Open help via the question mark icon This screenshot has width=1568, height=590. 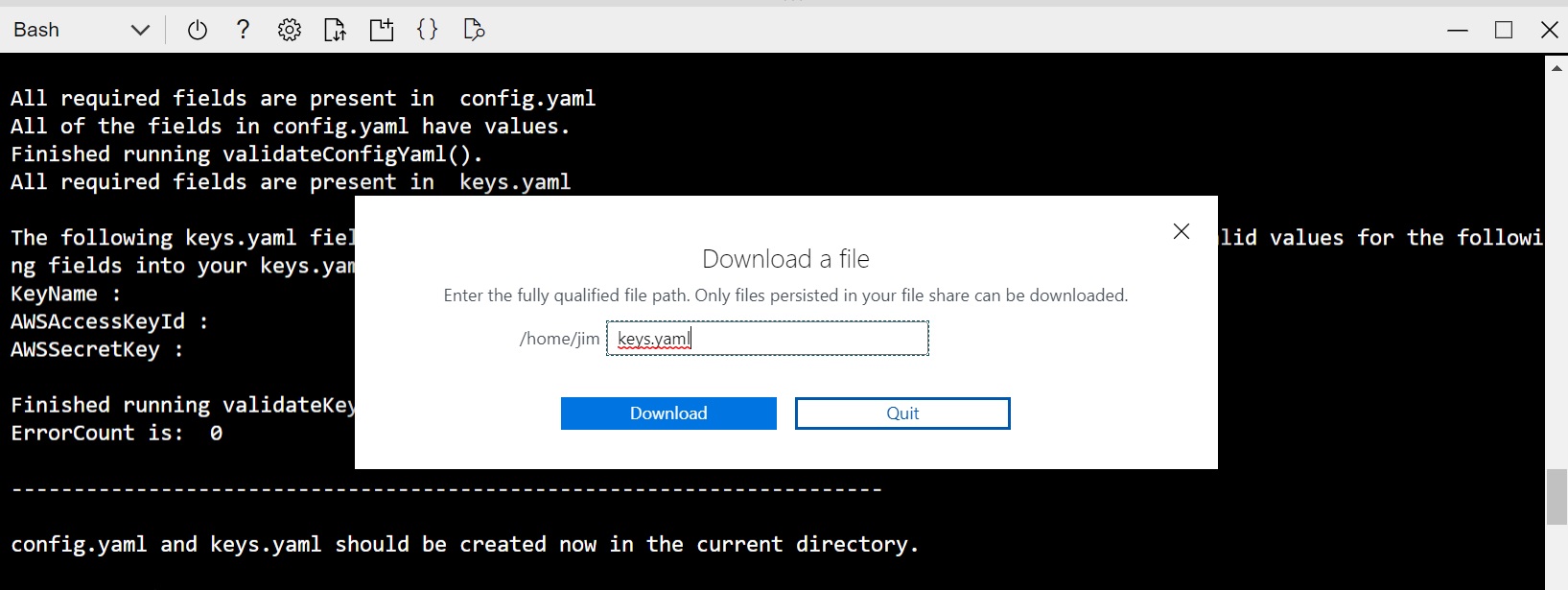(244, 30)
